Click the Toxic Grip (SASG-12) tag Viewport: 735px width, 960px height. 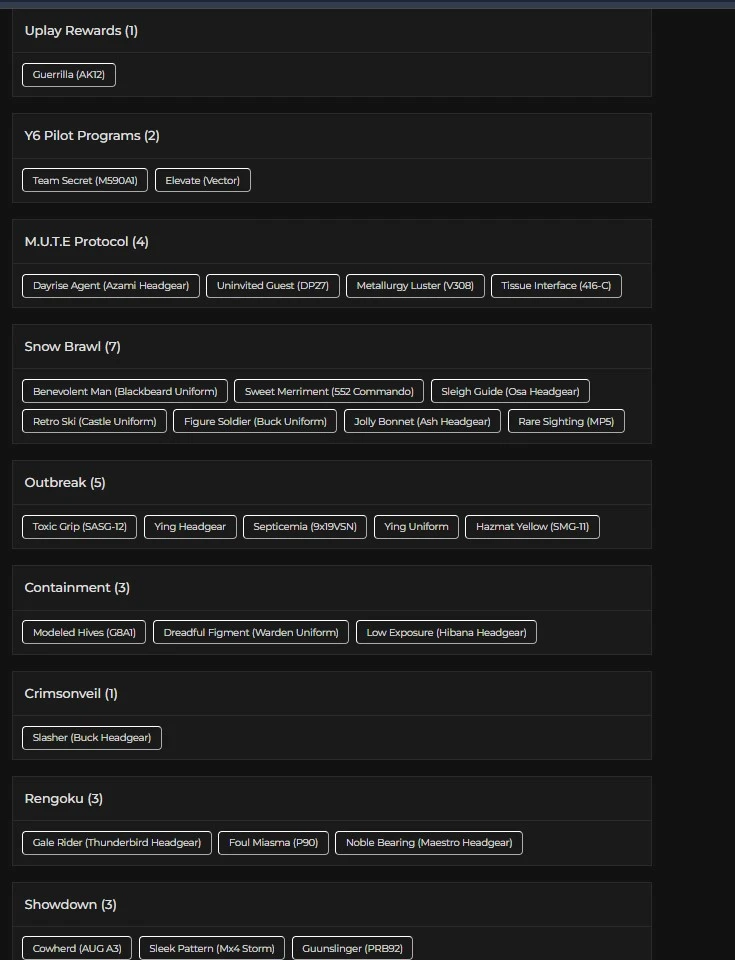(80, 526)
